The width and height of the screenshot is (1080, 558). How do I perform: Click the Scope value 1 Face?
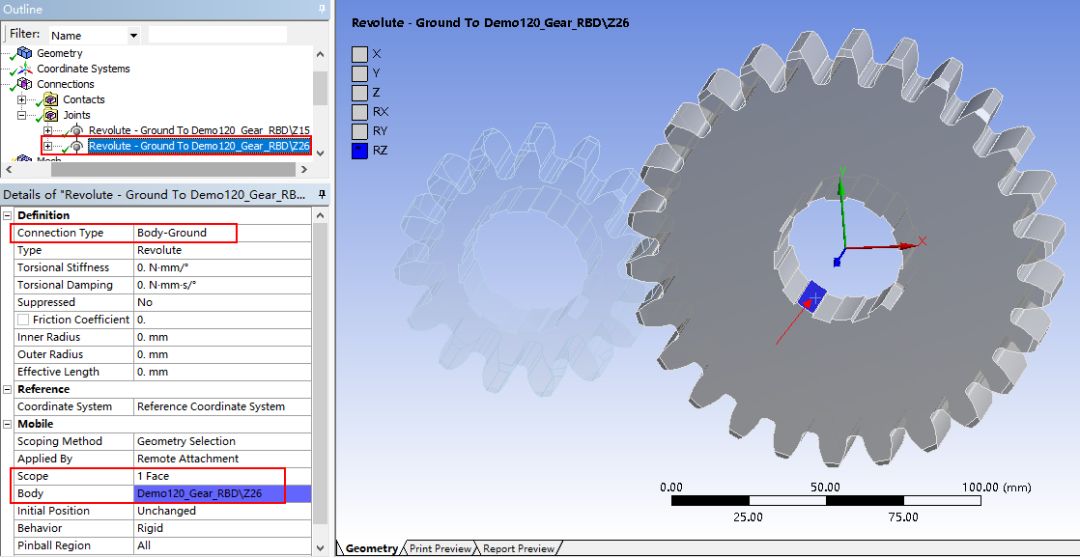point(222,476)
